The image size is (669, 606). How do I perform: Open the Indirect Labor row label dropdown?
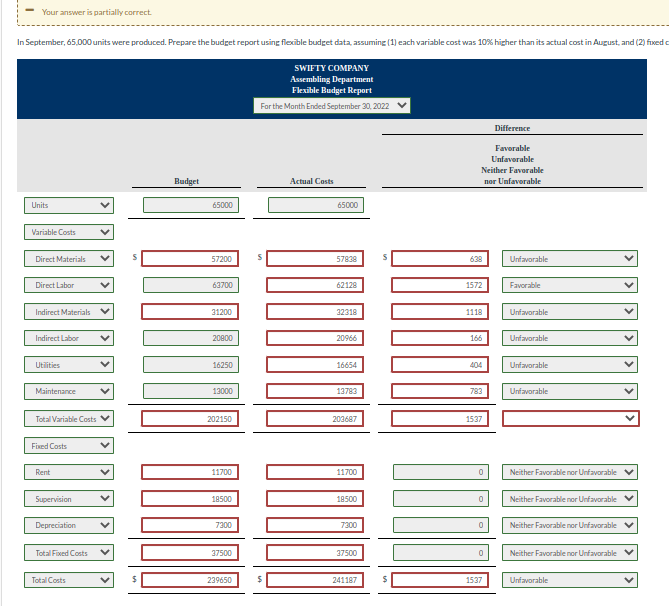coord(69,338)
